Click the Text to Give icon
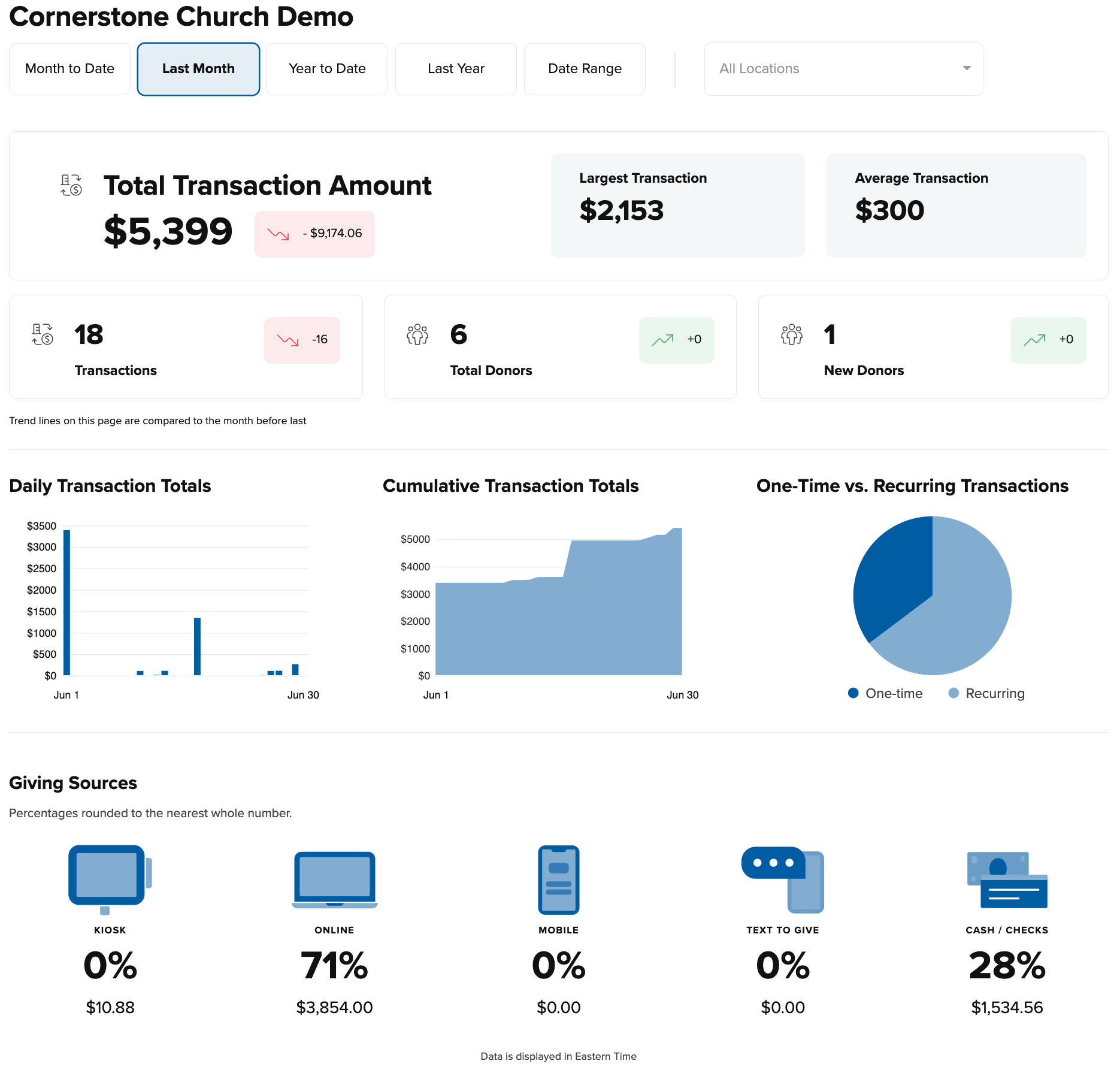Image resolution: width=1120 pixels, height=1070 pixels. [x=782, y=879]
